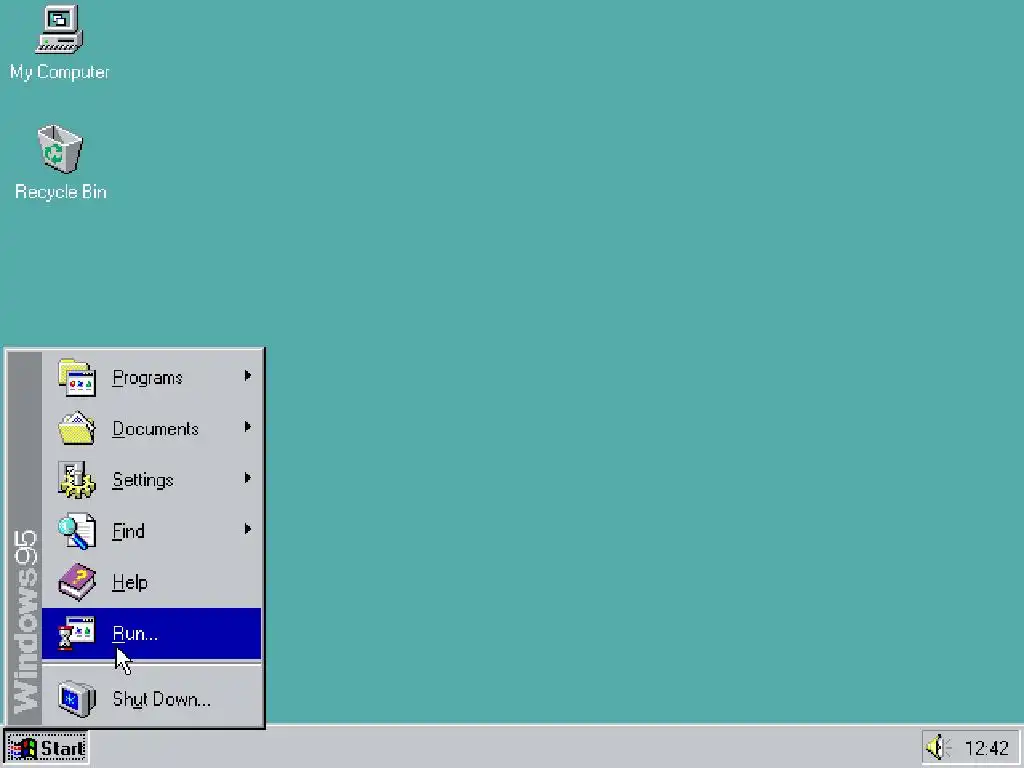Expand the Settings submenu arrow
Viewport: 1024px width, 768px height.
click(248, 477)
